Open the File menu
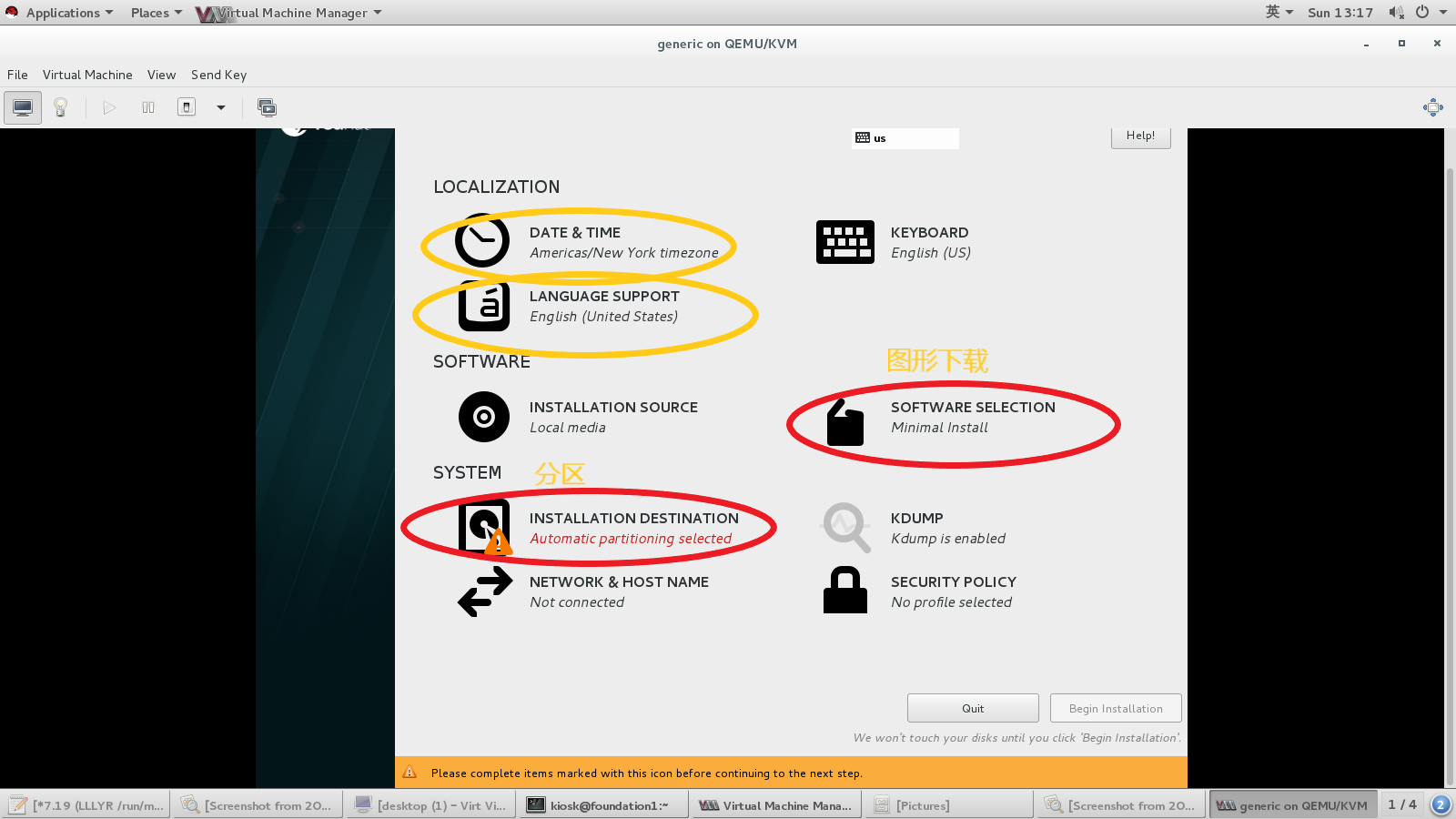Screen dimensions: 1456x819 pyautogui.click(x=17, y=75)
